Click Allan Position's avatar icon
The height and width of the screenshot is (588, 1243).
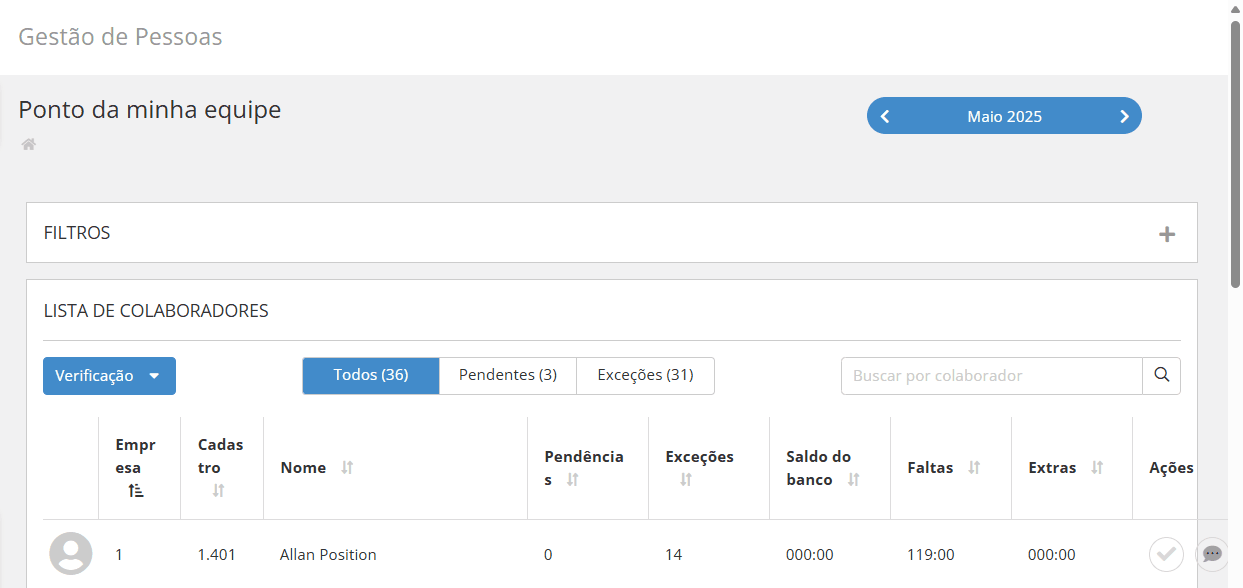point(71,553)
